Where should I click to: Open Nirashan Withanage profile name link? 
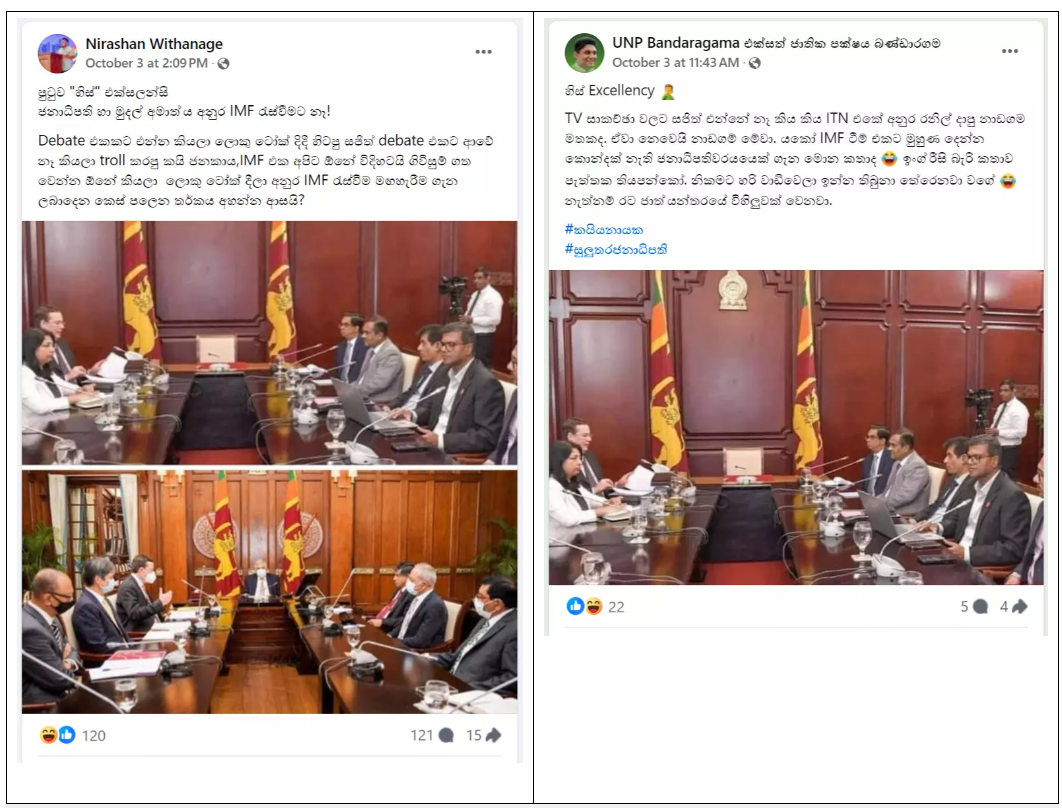pos(154,44)
